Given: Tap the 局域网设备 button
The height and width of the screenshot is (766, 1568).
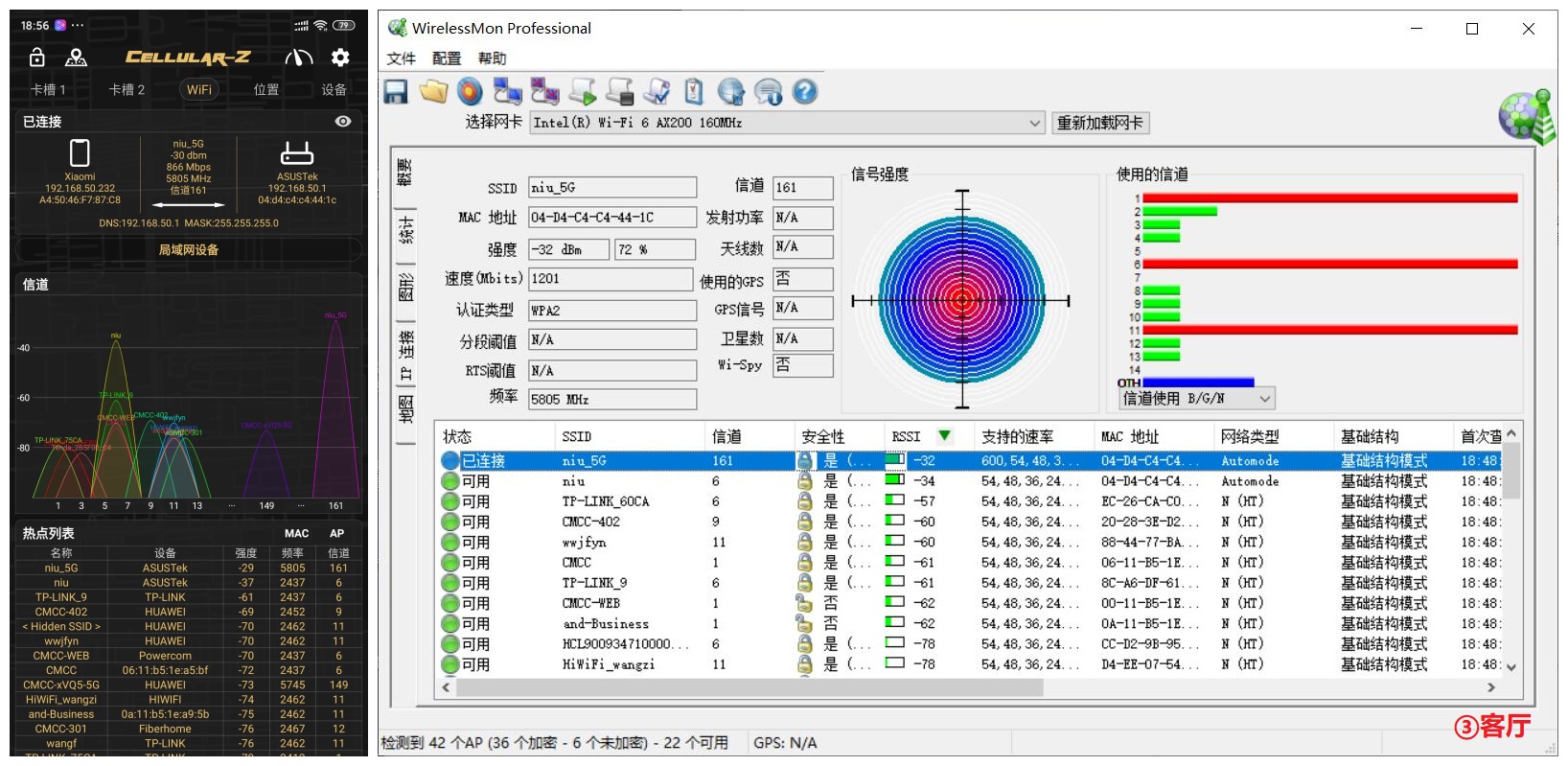Looking at the screenshot, I should tap(189, 249).
